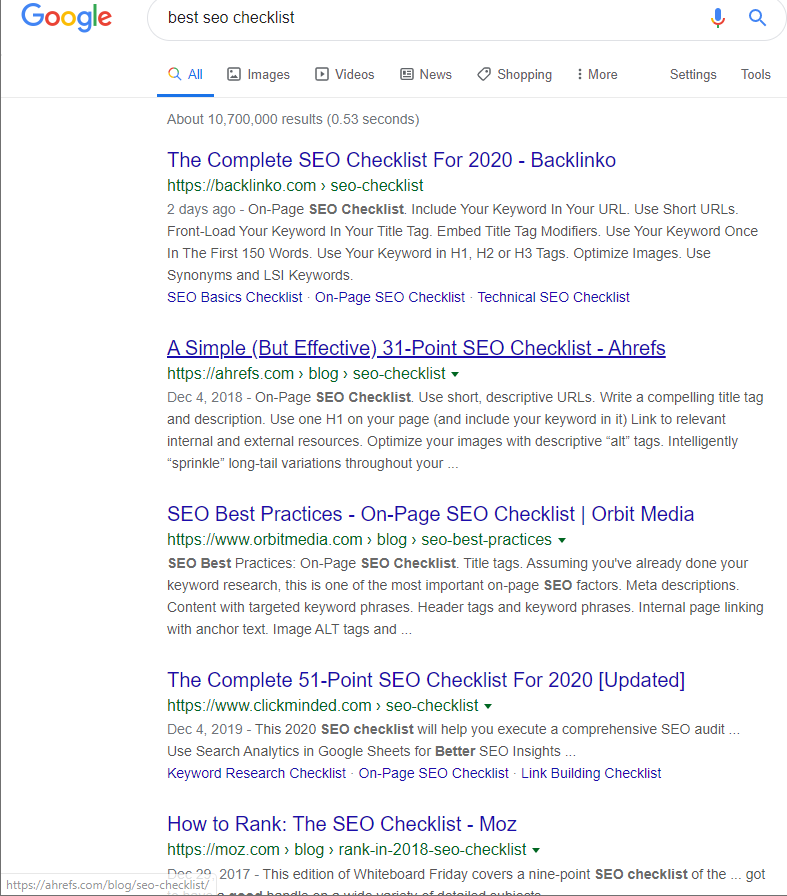This screenshot has height=896, width=787.
Task: Switch to the Videos tab label
Action: 354,74
